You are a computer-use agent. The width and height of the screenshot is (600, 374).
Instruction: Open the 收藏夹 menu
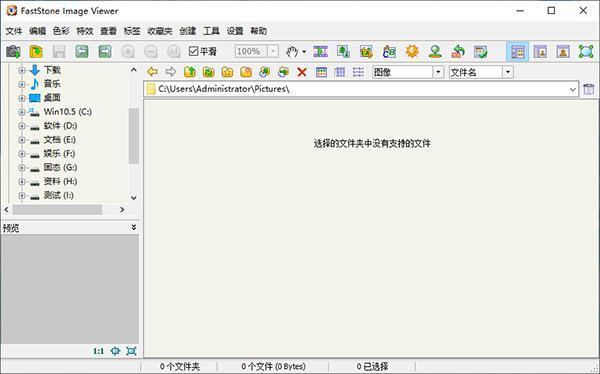[160, 31]
